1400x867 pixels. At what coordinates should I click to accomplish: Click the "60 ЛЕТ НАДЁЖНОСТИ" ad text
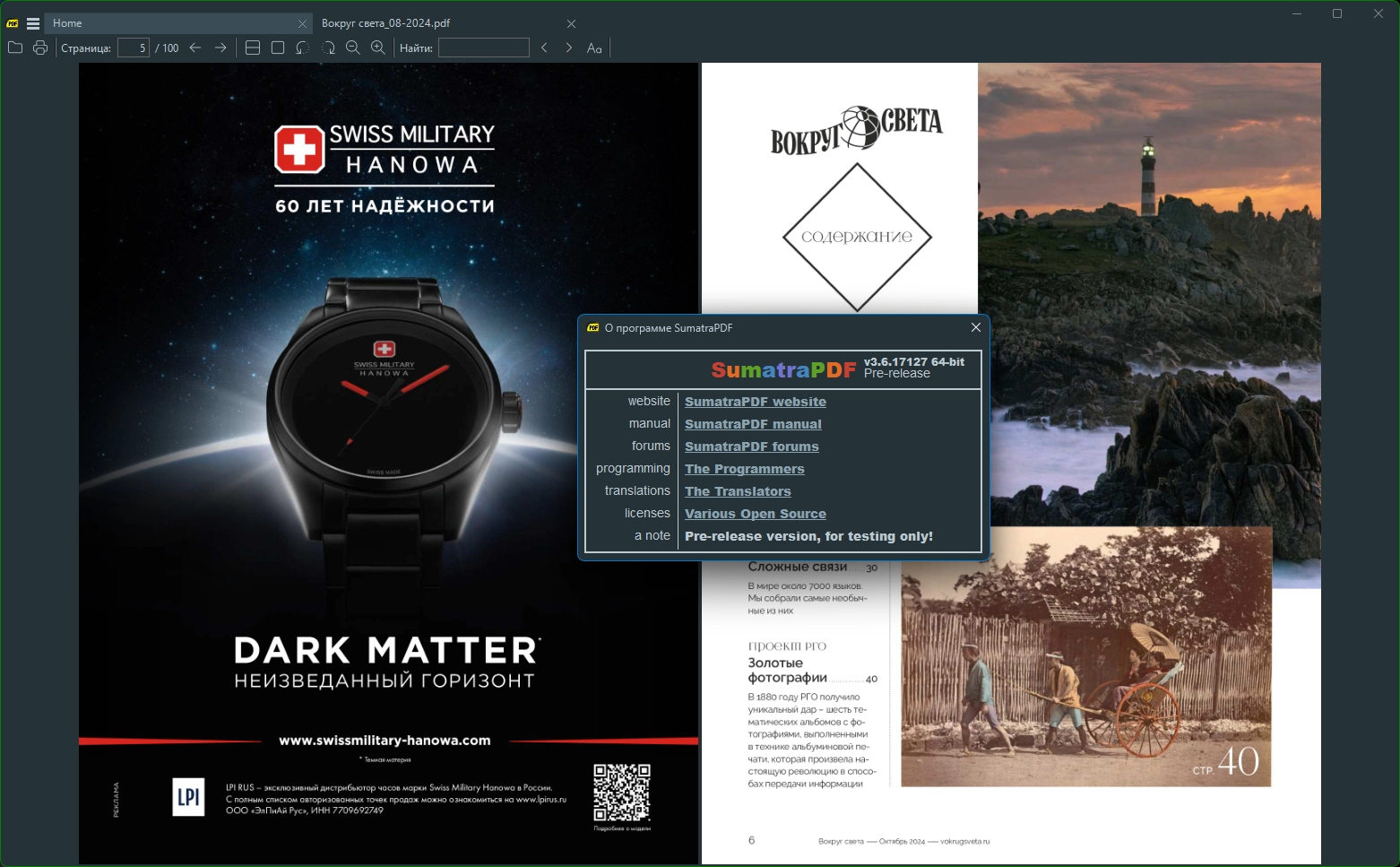pyautogui.click(x=385, y=206)
